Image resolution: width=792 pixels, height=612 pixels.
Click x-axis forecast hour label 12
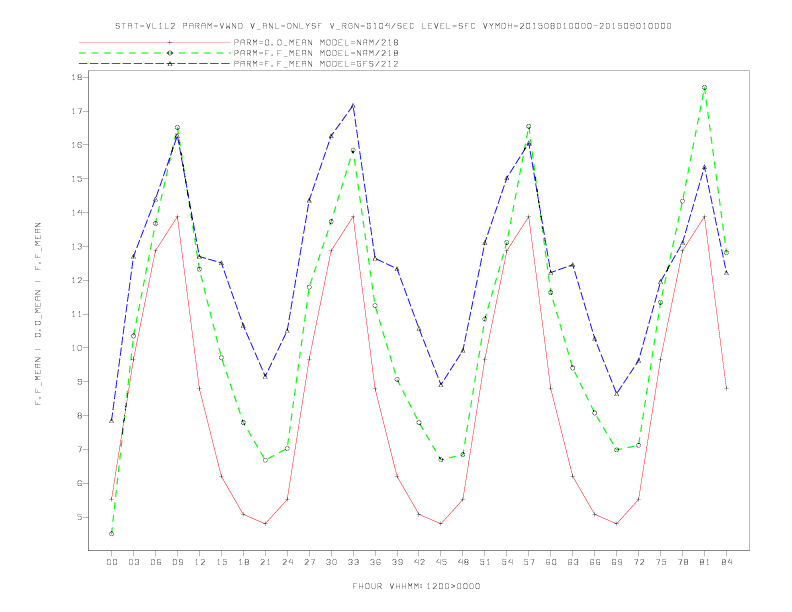pos(200,562)
